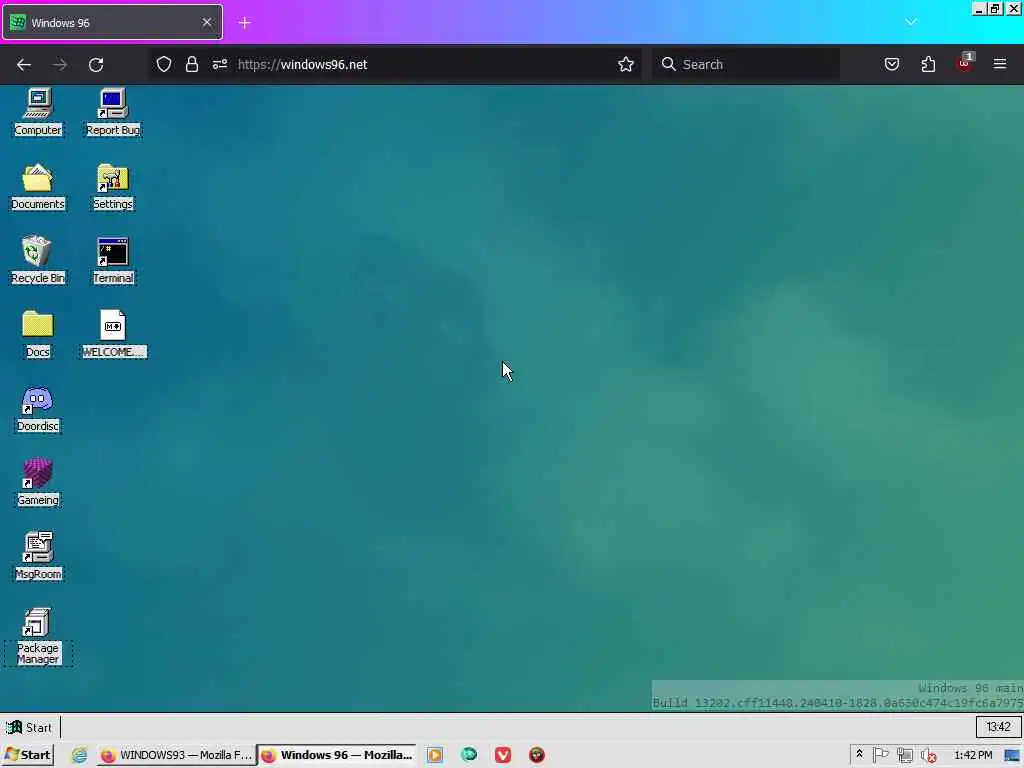Close the Windows 96 tab
The height and width of the screenshot is (768, 1024).
coord(206,22)
